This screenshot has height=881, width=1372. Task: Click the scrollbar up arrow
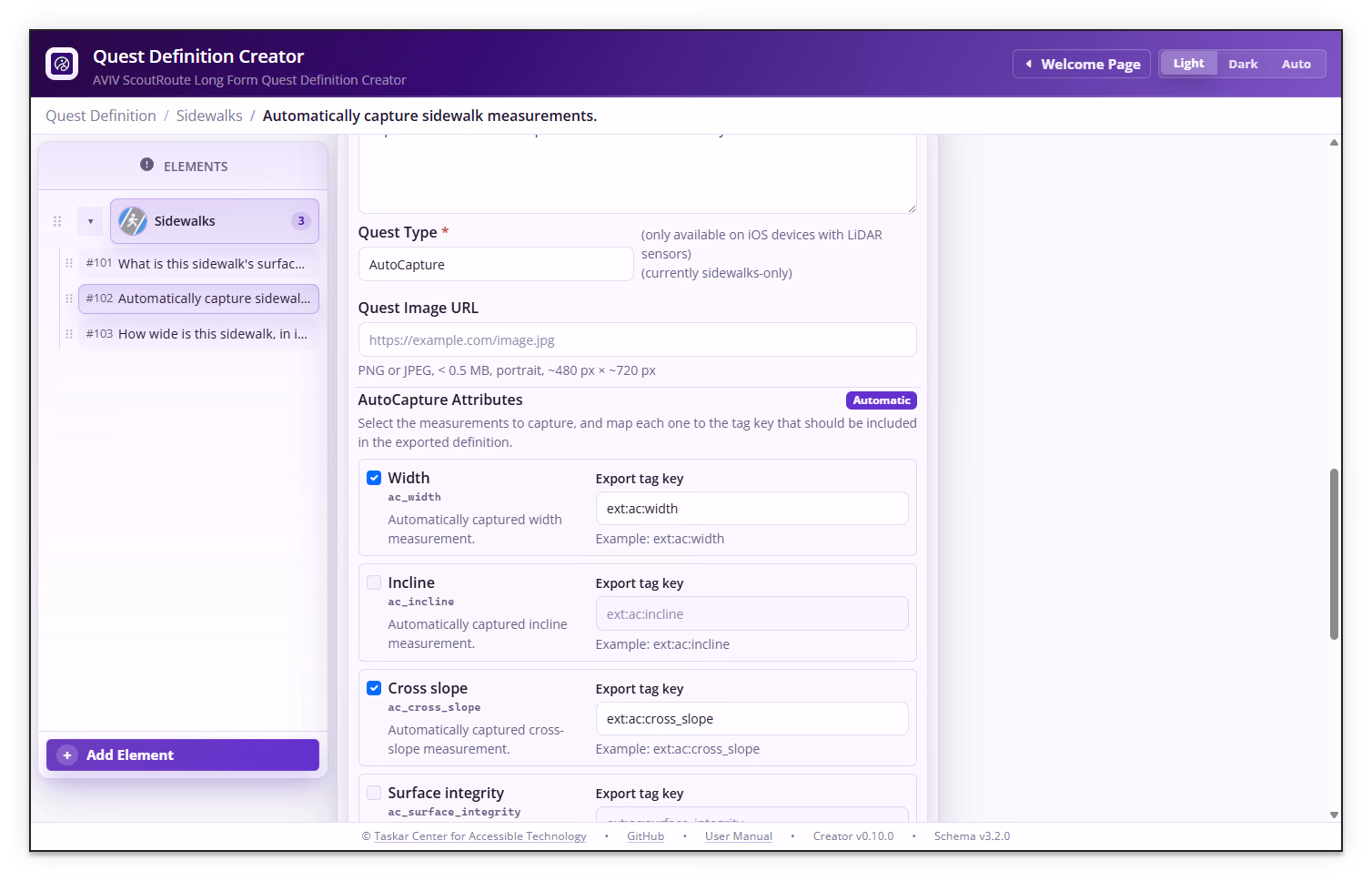(1334, 142)
